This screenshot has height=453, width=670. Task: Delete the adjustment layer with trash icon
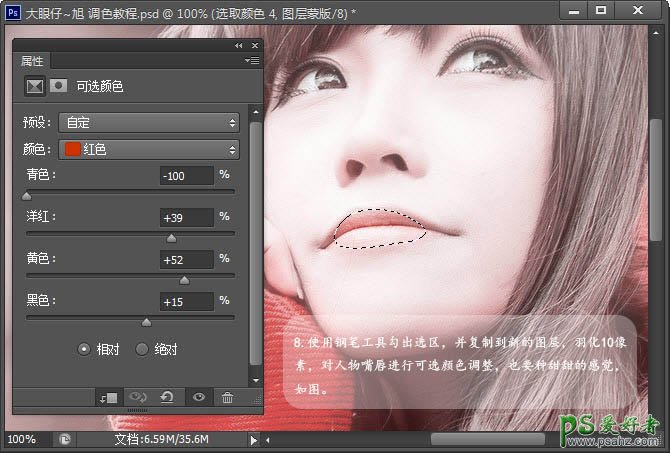coord(227,397)
